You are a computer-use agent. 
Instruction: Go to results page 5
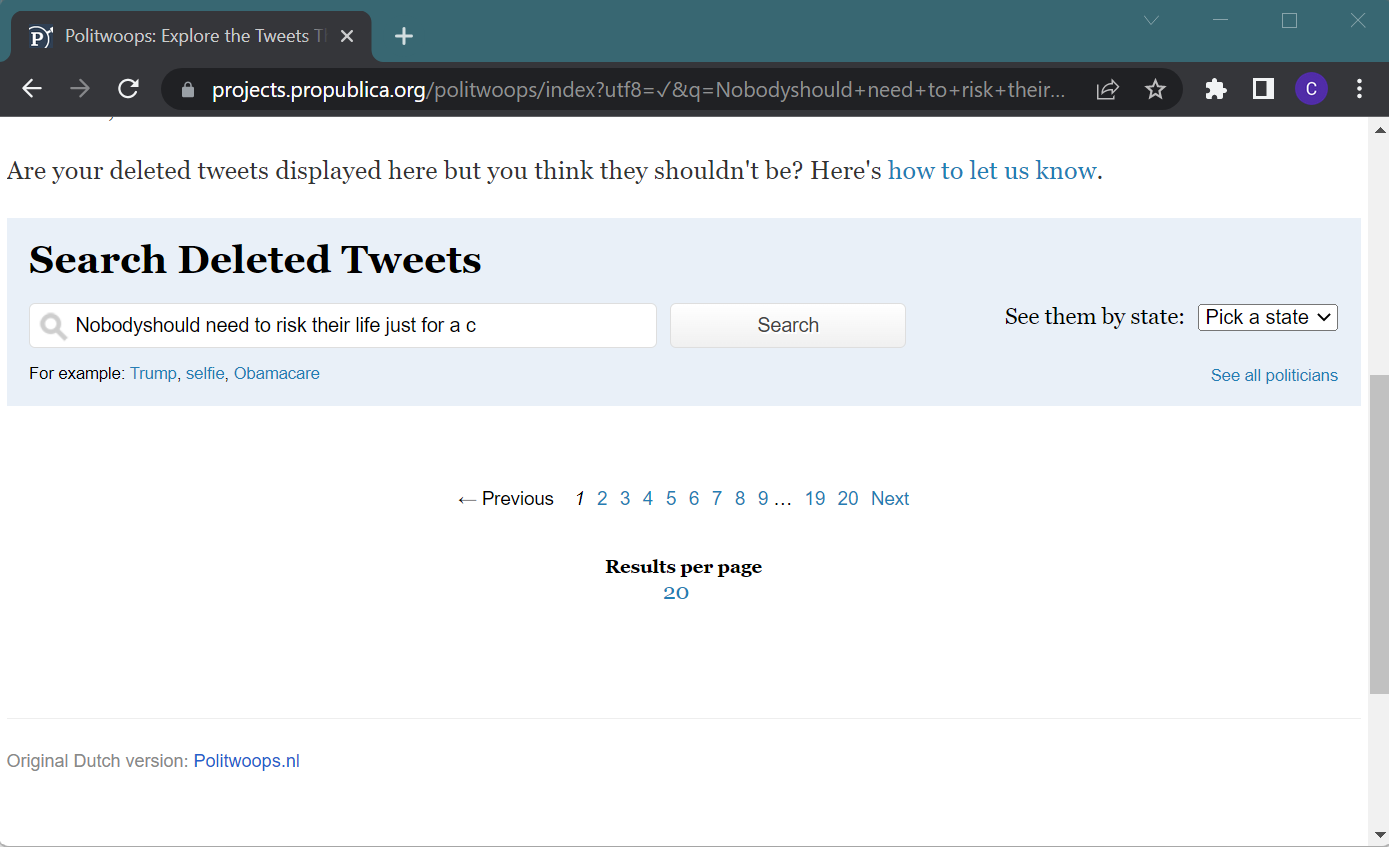671,499
